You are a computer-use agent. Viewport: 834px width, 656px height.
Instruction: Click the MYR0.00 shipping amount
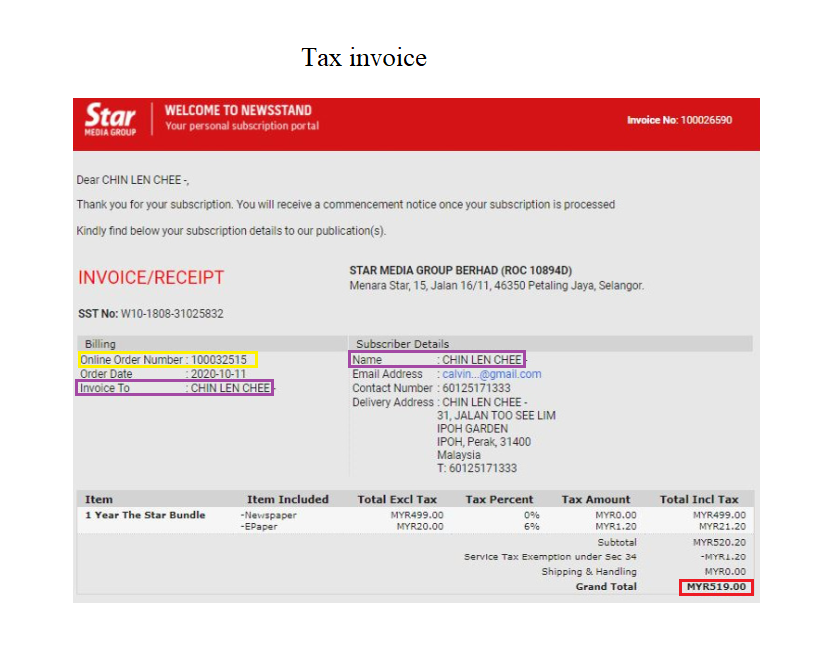click(725, 572)
